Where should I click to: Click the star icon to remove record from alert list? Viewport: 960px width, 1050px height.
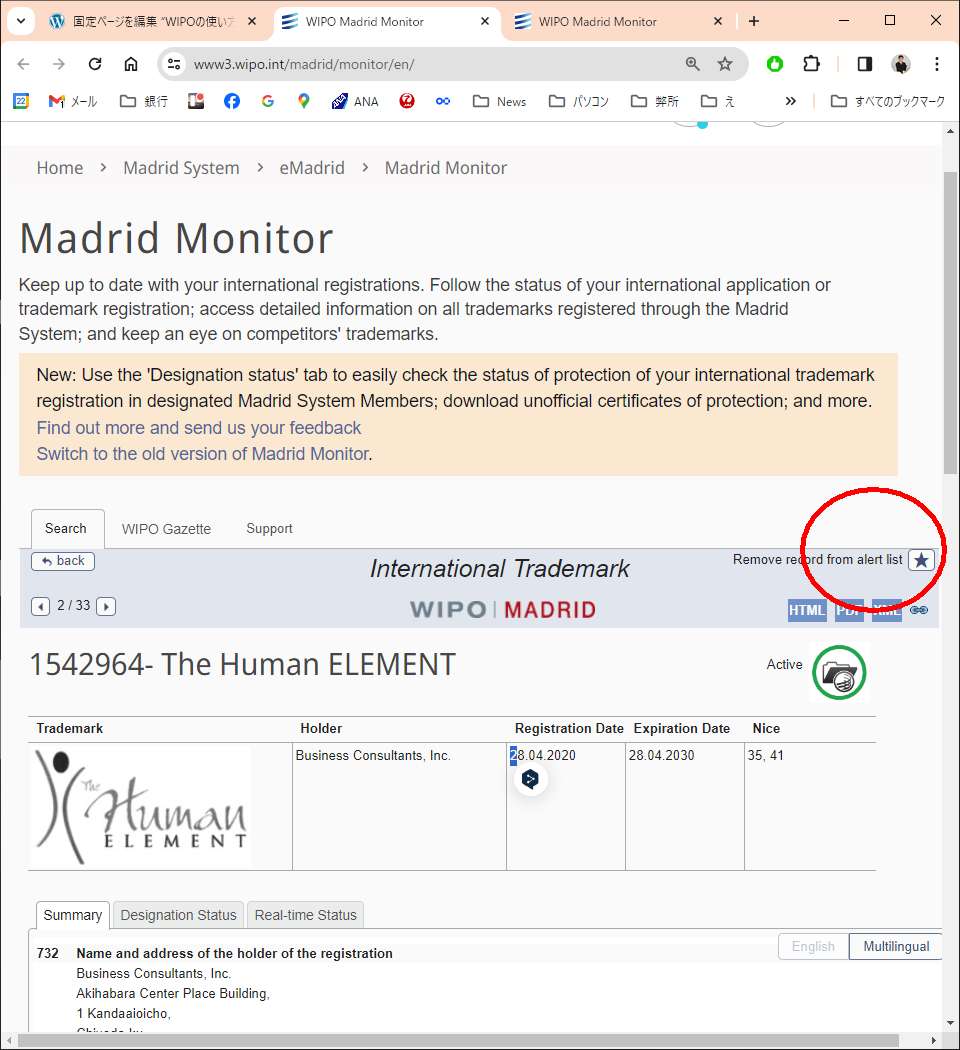tap(921, 560)
